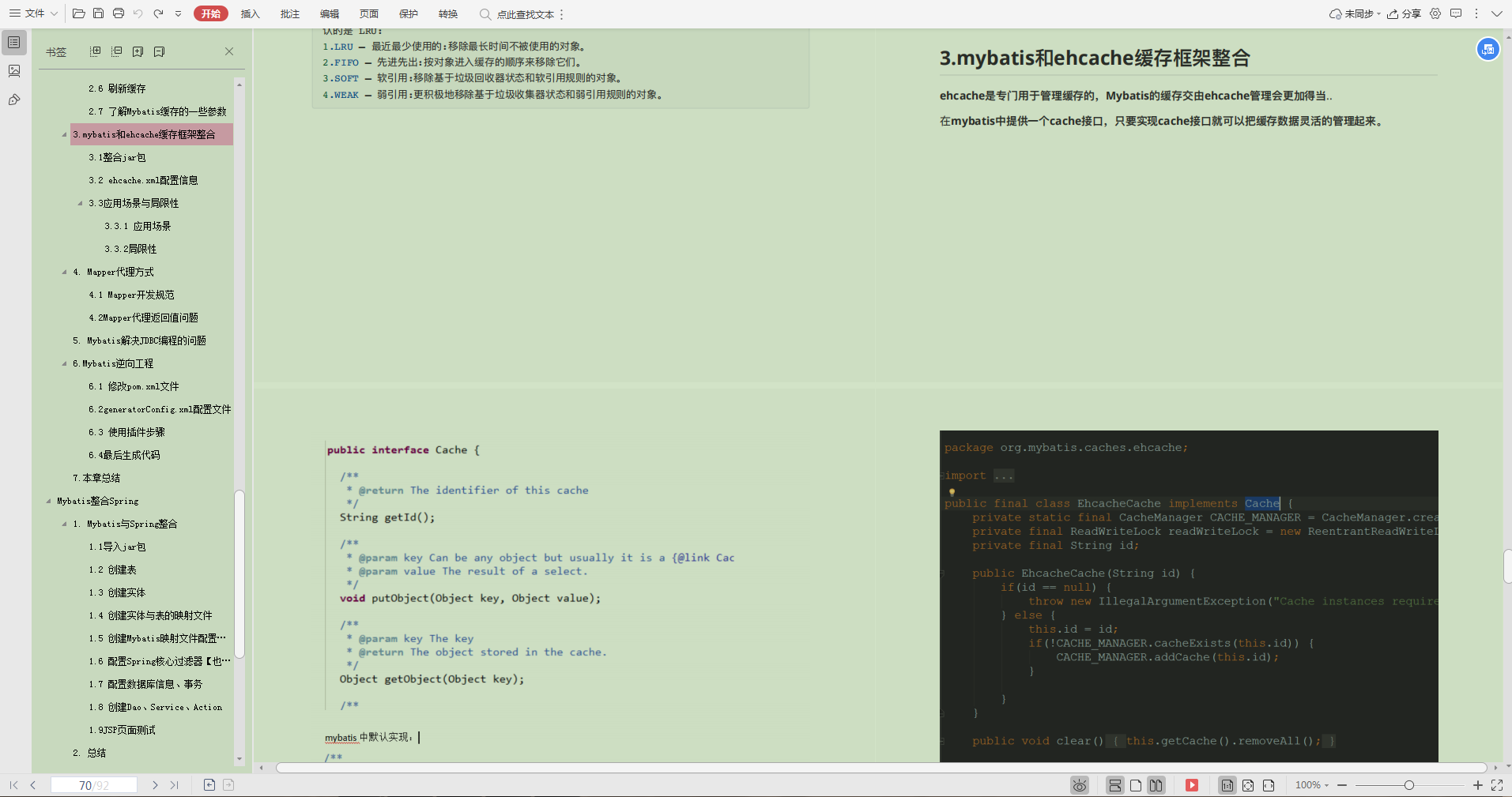This screenshot has width=1512, height=797.
Task: Toggle the thumbnail image sidebar panel
Action: [x=14, y=71]
